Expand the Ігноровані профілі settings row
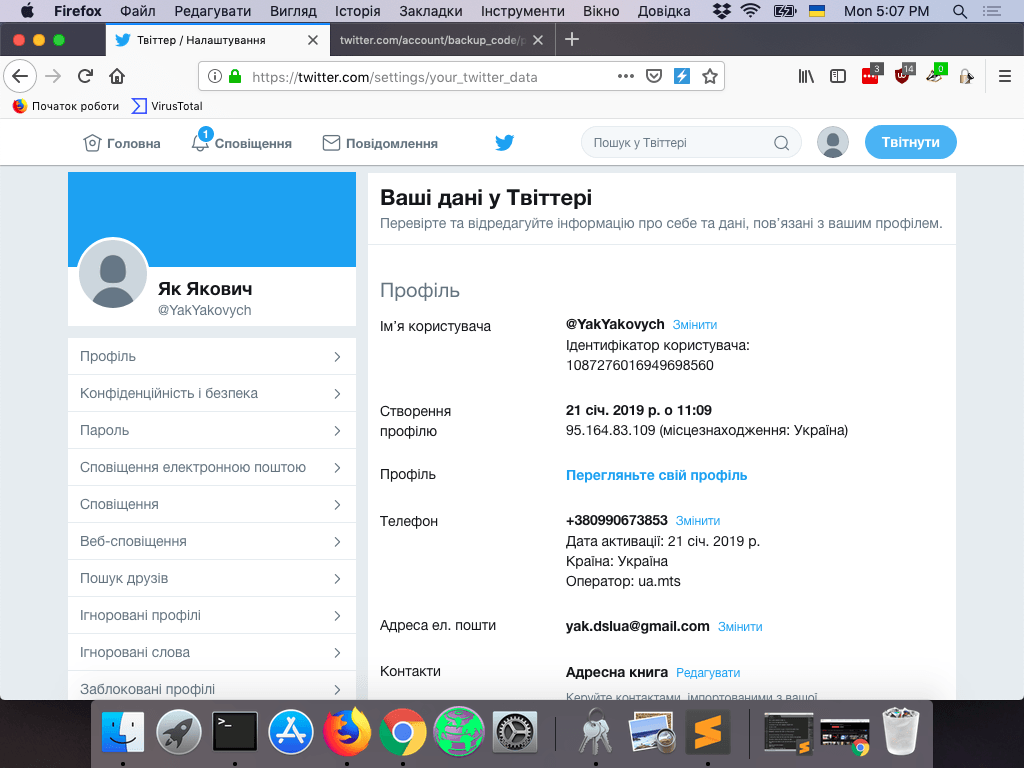The width and height of the screenshot is (1024, 768). pos(212,615)
